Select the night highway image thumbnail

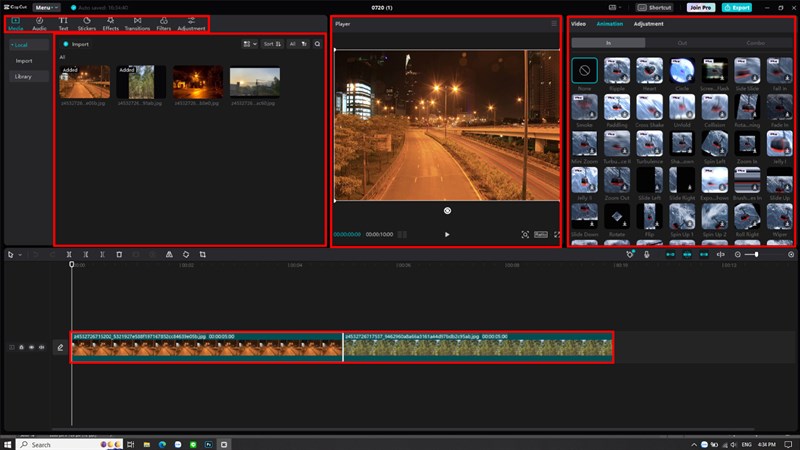point(85,82)
